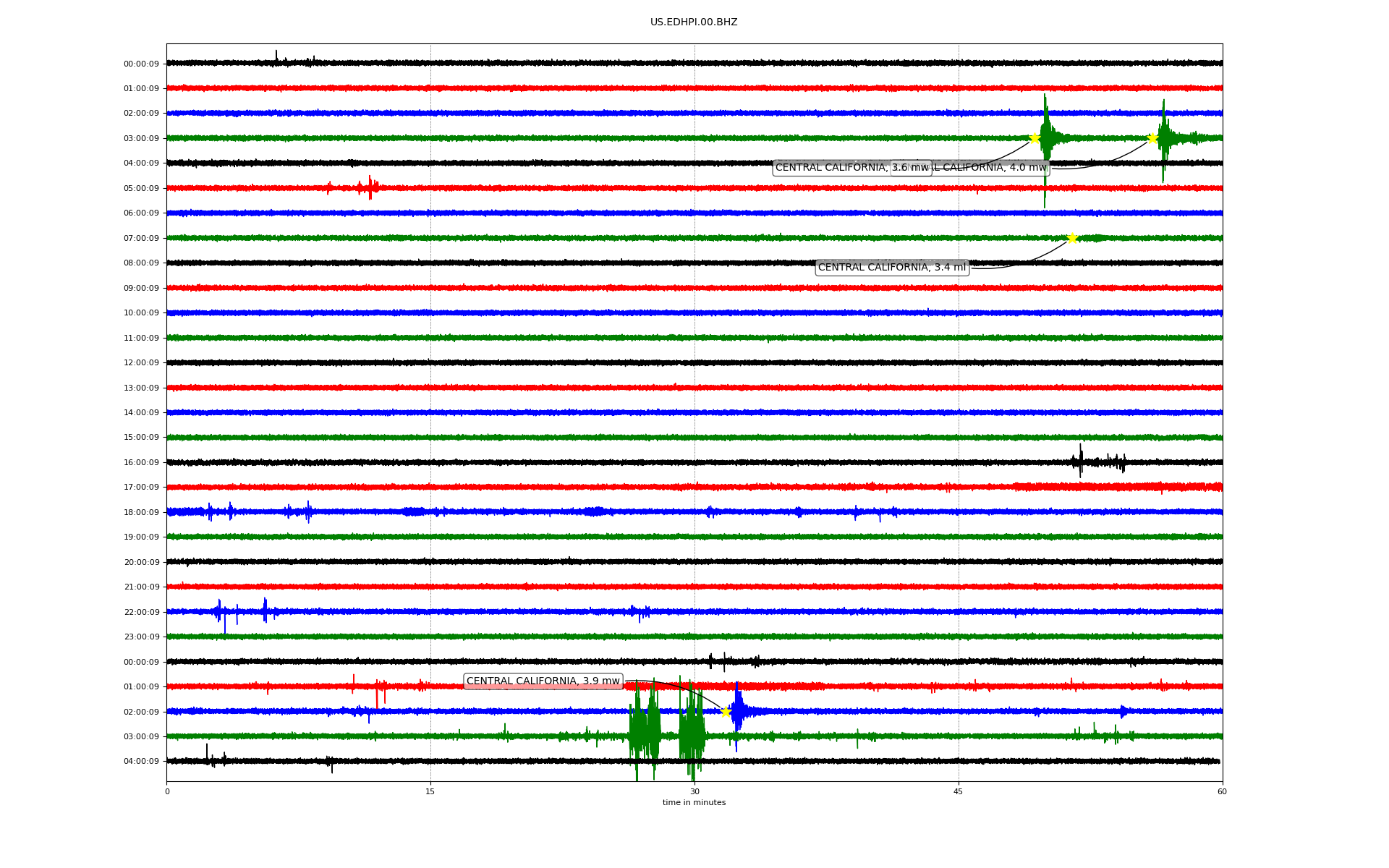Image resolution: width=1389 pixels, height=868 pixels.
Task: Click the 19:00:09 time label
Action: 141,537
